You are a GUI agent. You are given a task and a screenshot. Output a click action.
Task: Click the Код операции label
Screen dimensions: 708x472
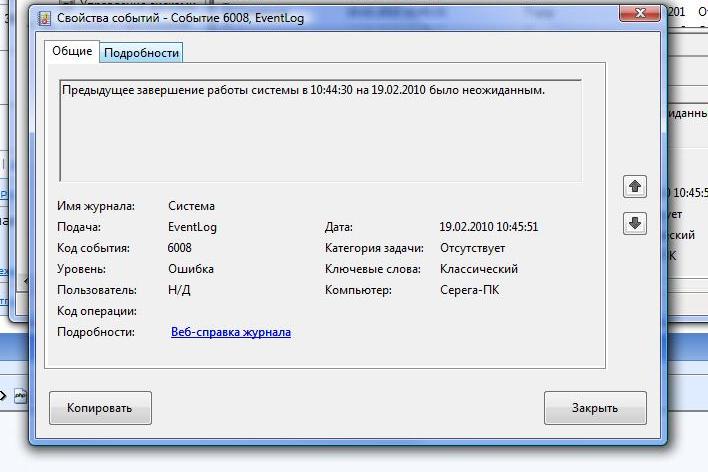click(97, 311)
